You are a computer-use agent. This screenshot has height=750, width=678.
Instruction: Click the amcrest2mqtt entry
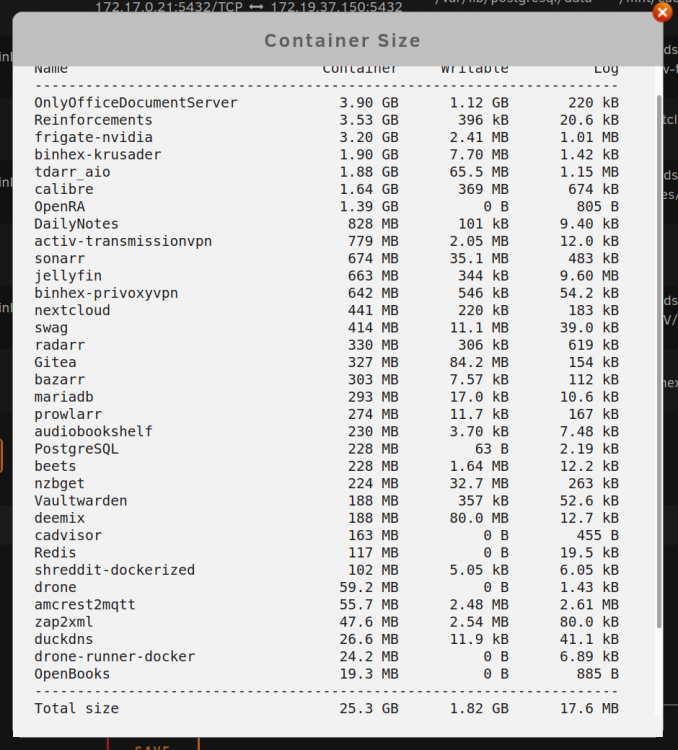[x=85, y=605]
